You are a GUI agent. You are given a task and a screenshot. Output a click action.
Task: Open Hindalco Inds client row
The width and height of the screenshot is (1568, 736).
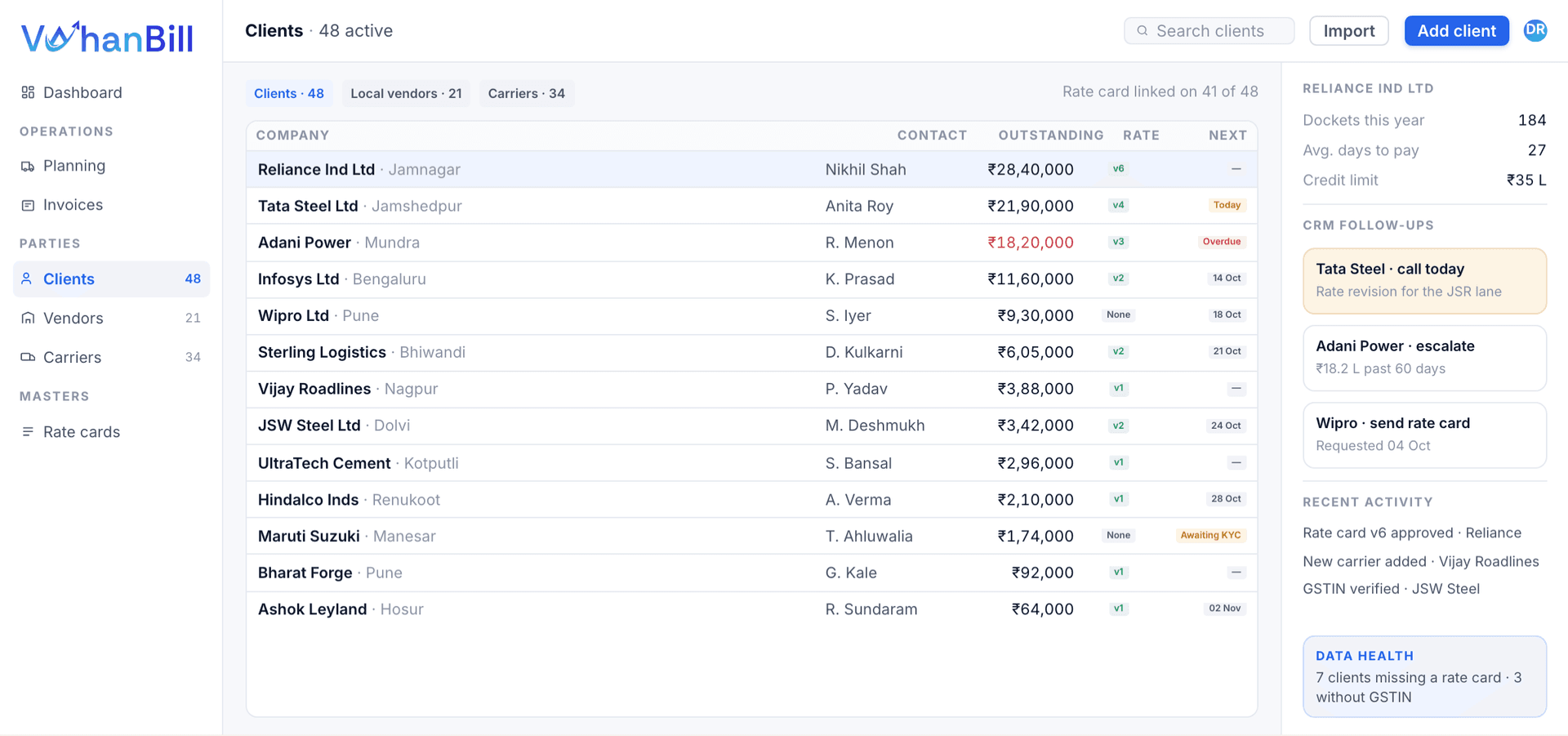pos(751,499)
